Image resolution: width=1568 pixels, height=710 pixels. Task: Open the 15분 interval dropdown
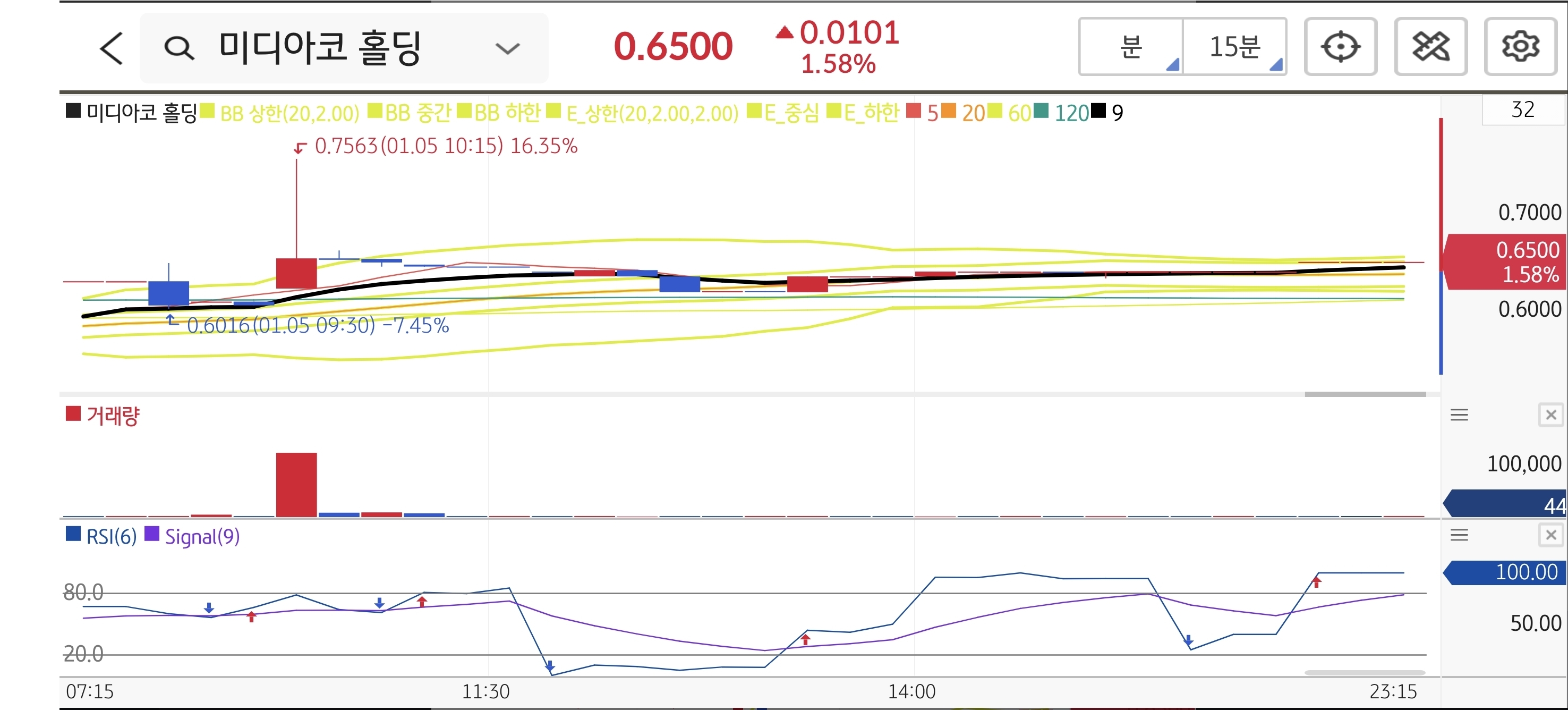pos(1234,47)
